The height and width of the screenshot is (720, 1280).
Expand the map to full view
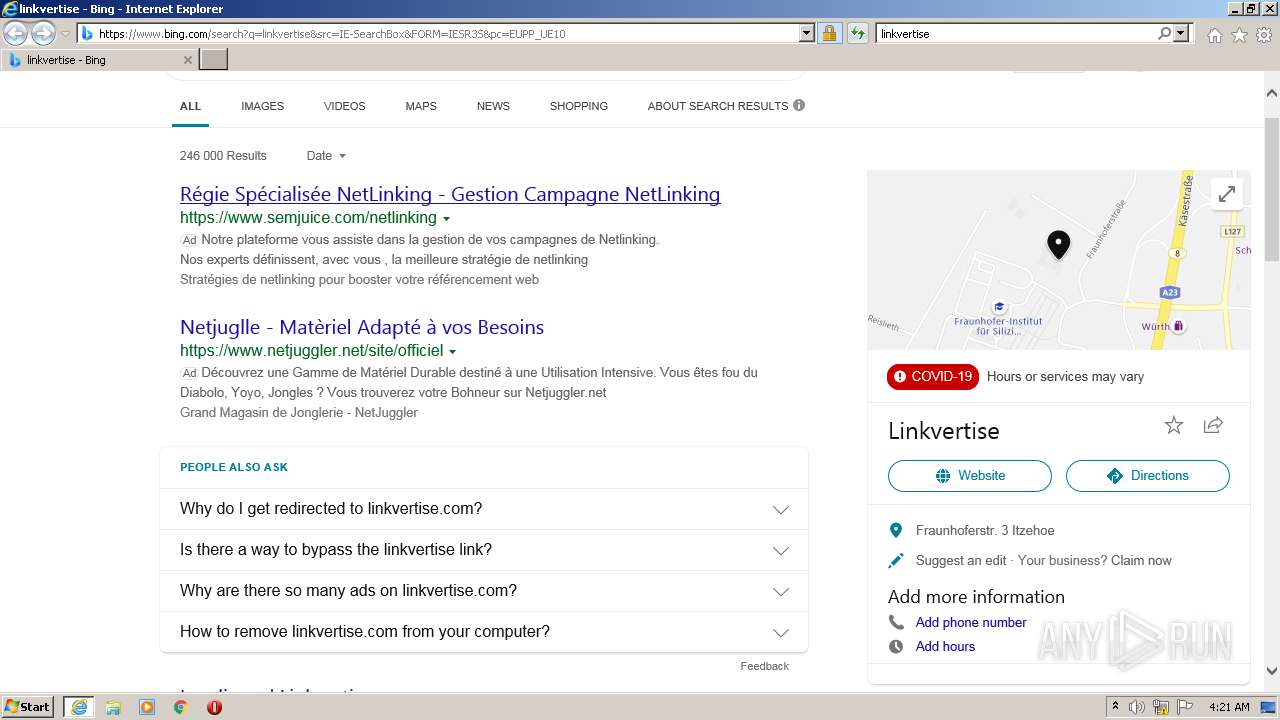click(1226, 194)
